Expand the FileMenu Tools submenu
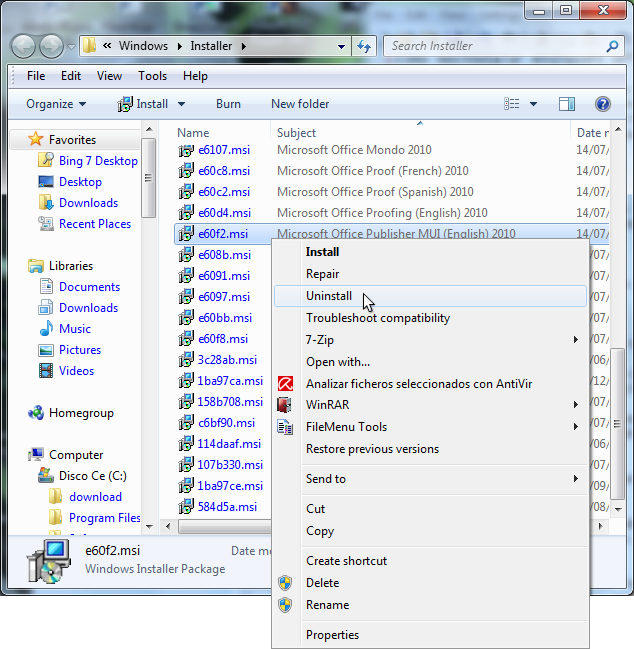 click(x=576, y=426)
